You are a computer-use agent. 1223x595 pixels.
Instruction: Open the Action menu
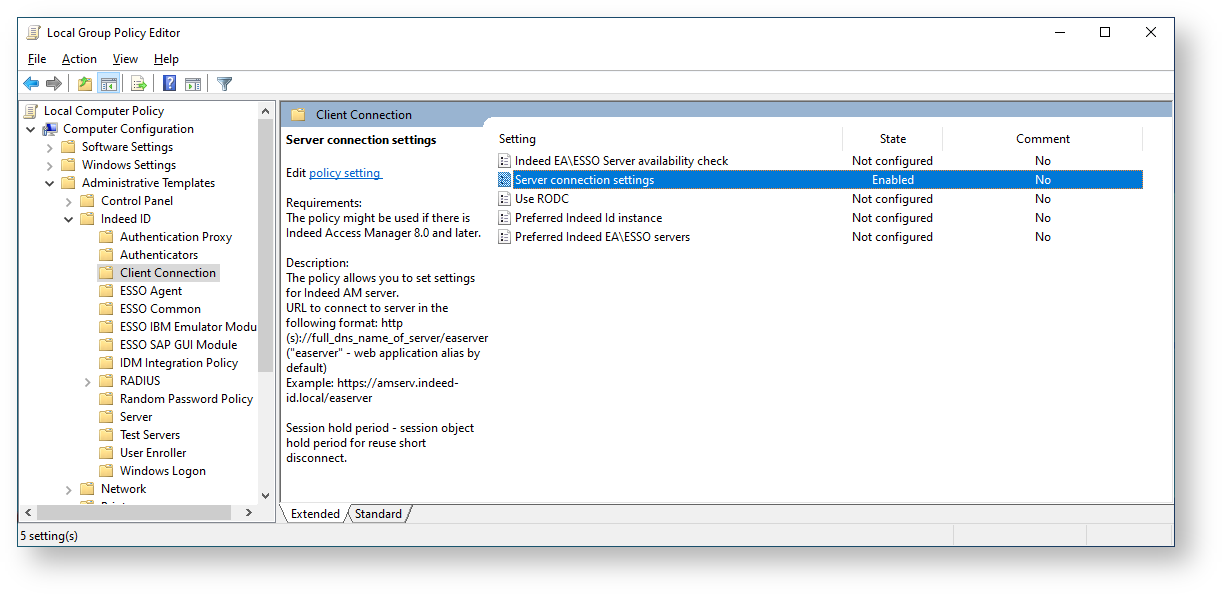click(x=79, y=59)
